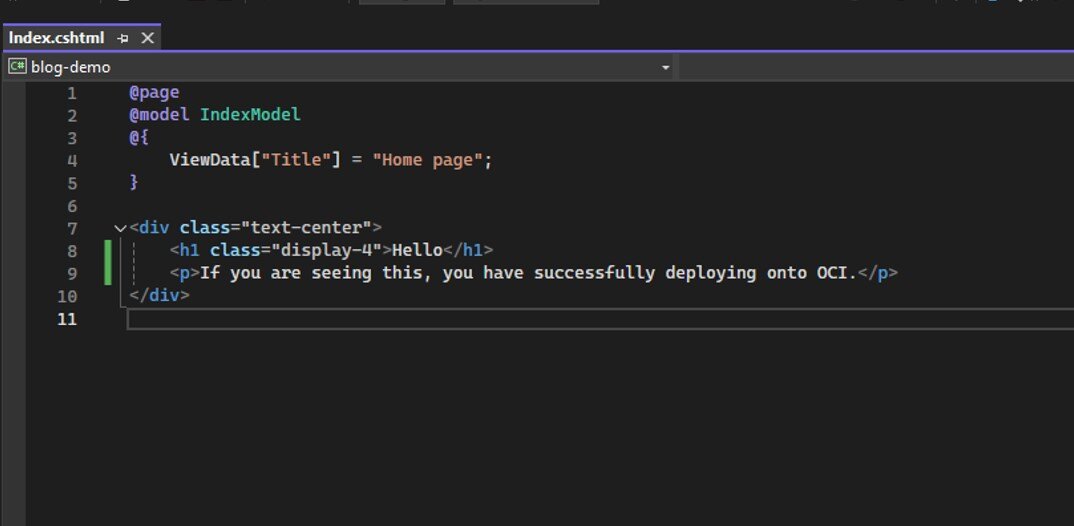This screenshot has width=1074, height=526.
Task: Click the OCI text on line 9
Action: click(x=832, y=273)
